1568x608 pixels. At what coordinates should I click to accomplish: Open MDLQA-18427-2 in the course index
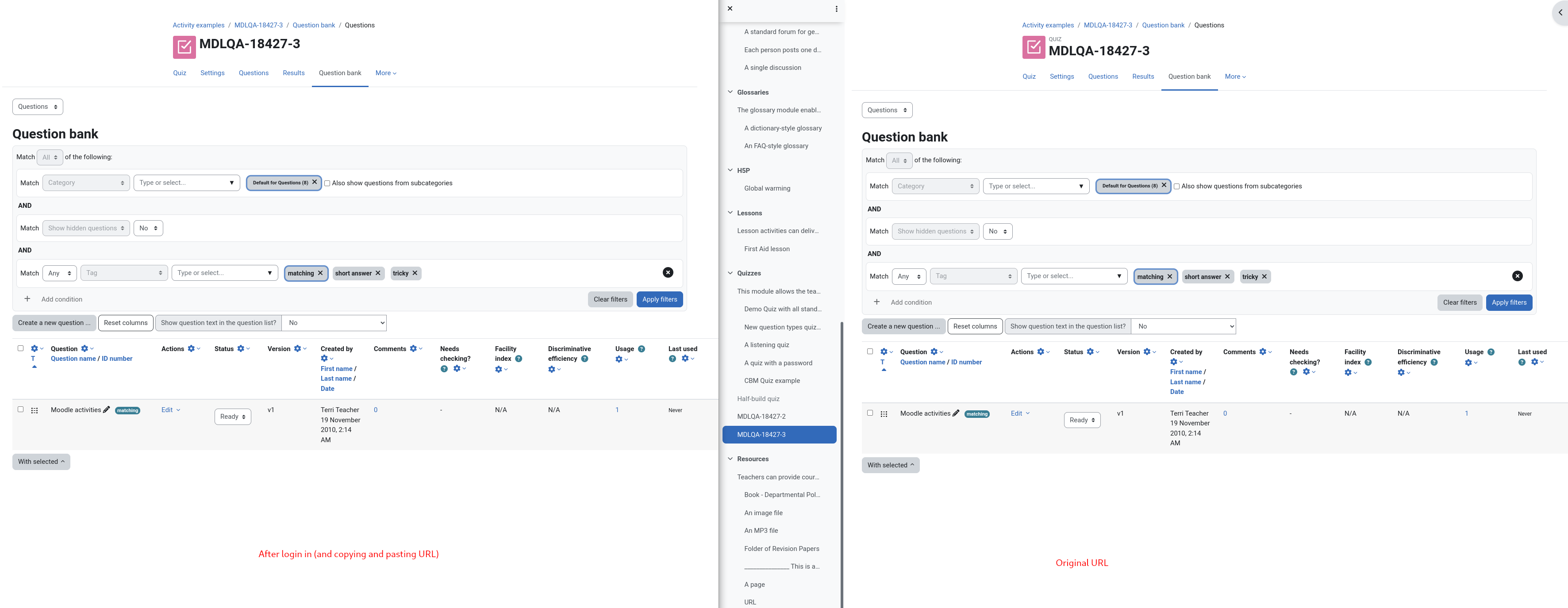tap(761, 416)
